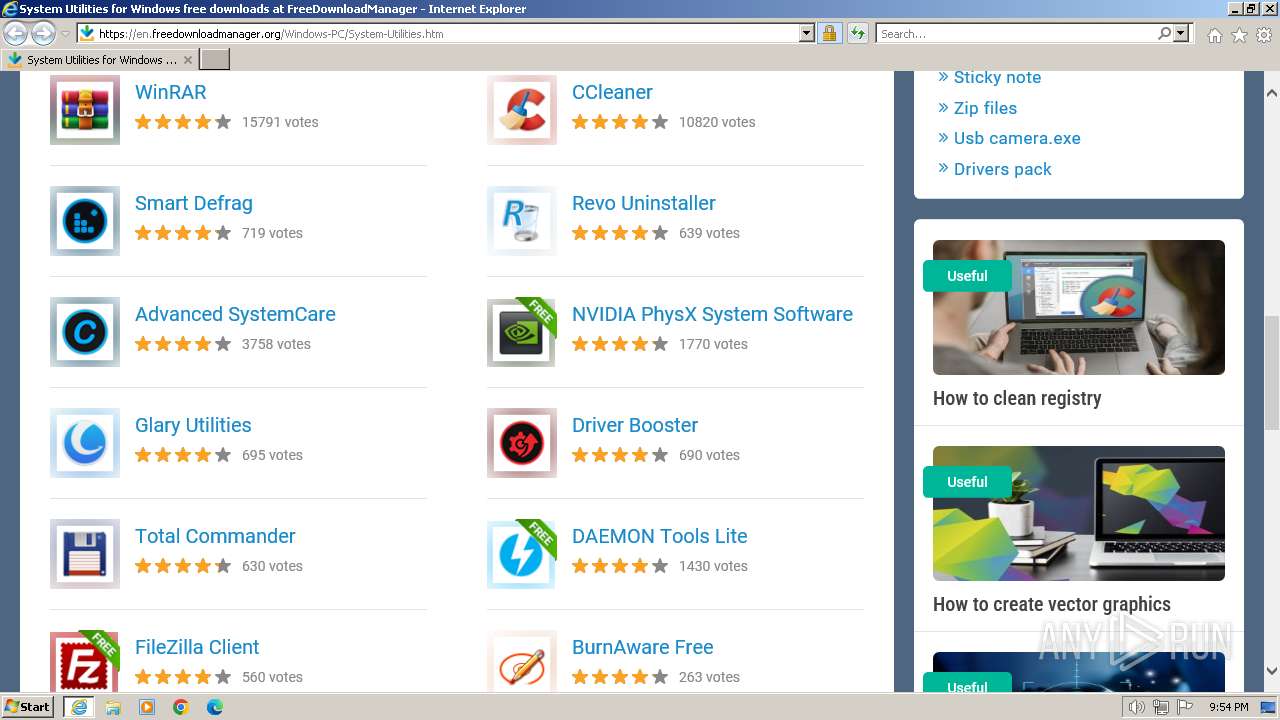Open the Zip files sidebar link
The height and width of the screenshot is (720, 1280).
click(985, 108)
